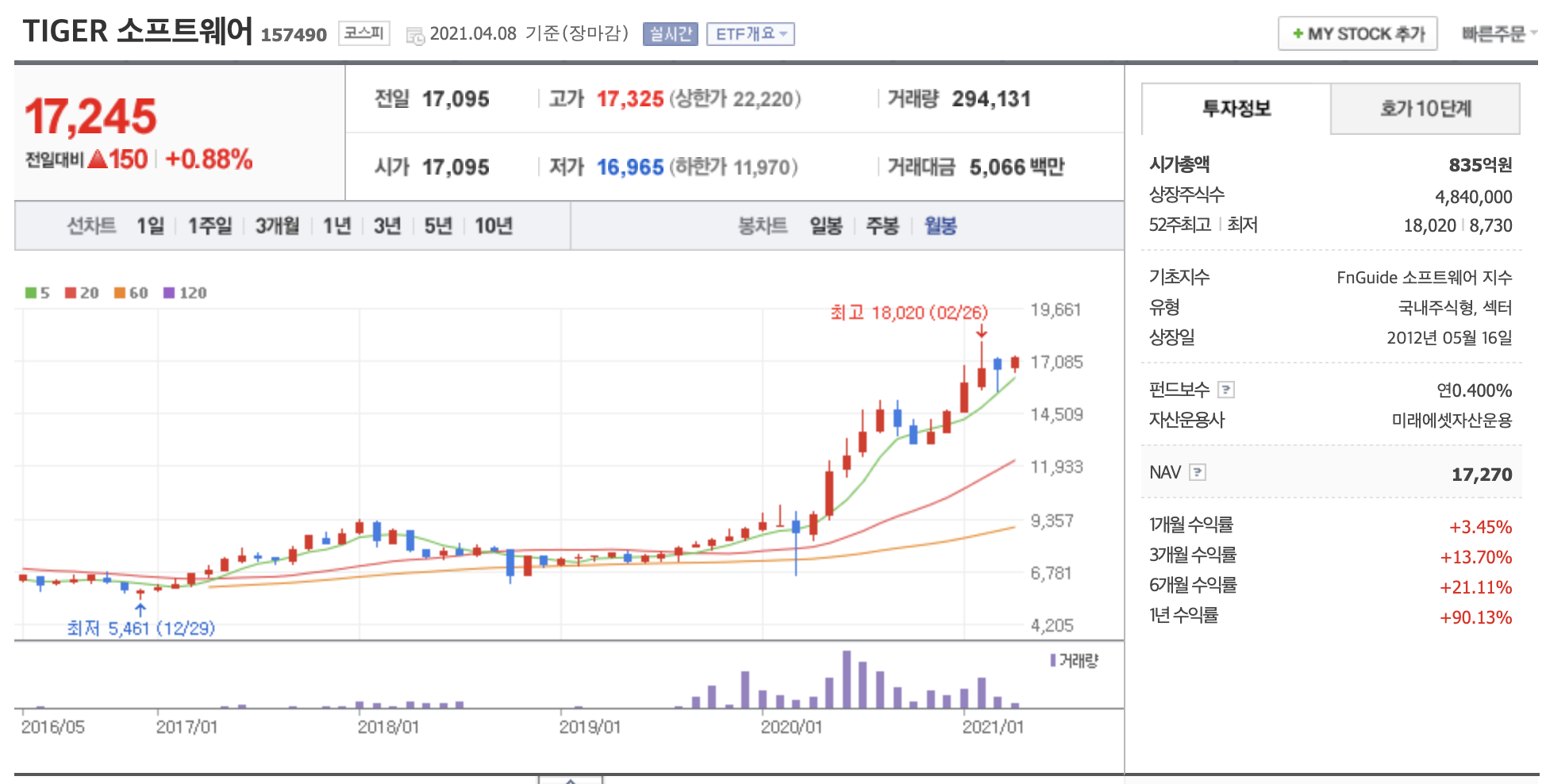1546x784 pixels.
Task: Select the 1일 line chart period
Action: pyautogui.click(x=150, y=226)
